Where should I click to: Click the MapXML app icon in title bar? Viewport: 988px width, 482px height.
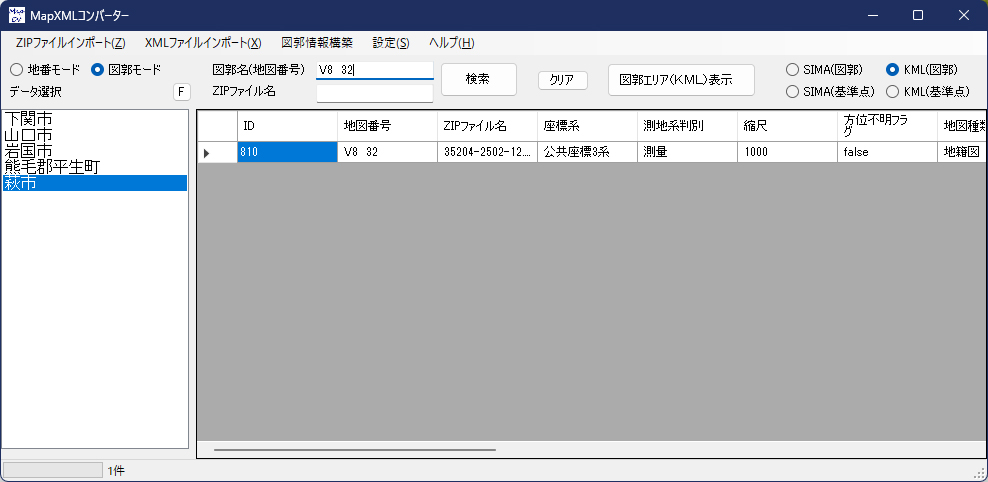point(17,16)
